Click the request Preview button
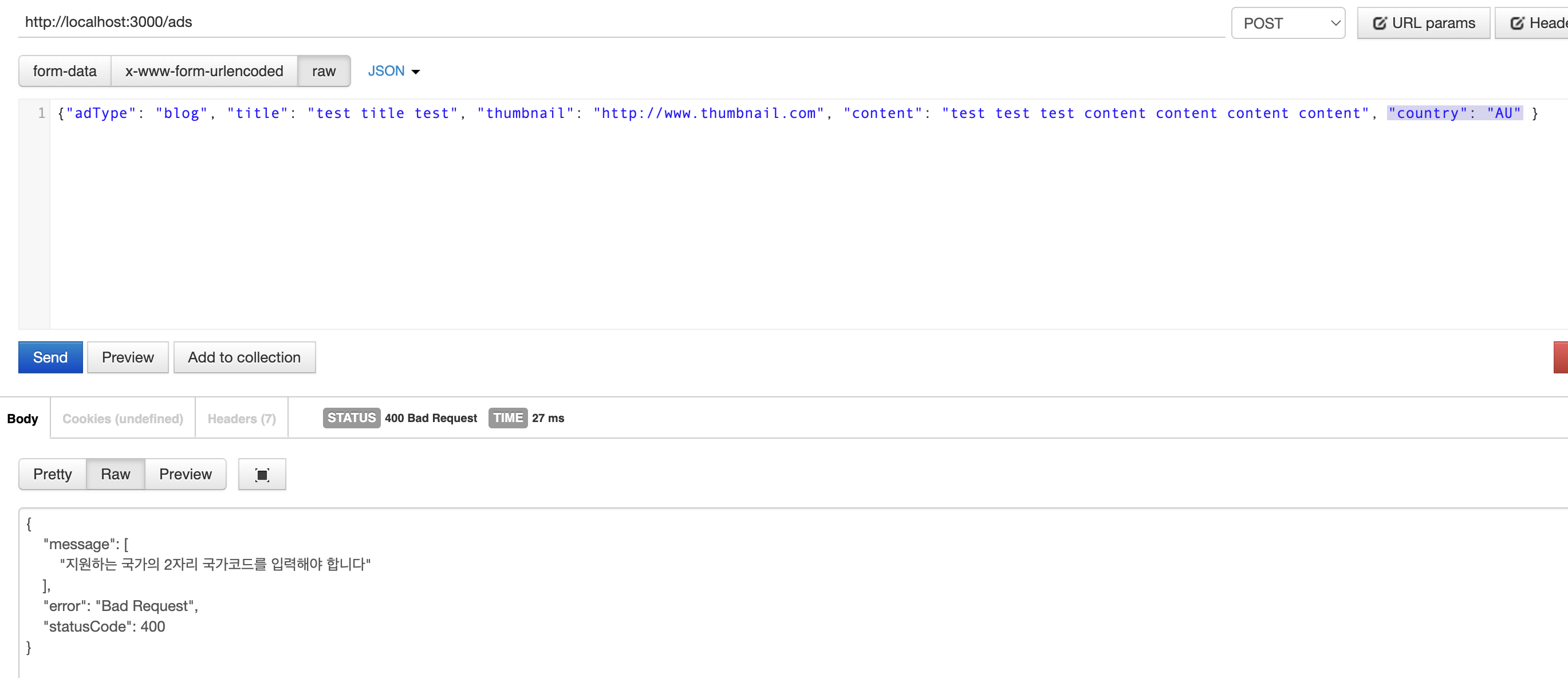The image size is (1568, 678). tap(127, 357)
